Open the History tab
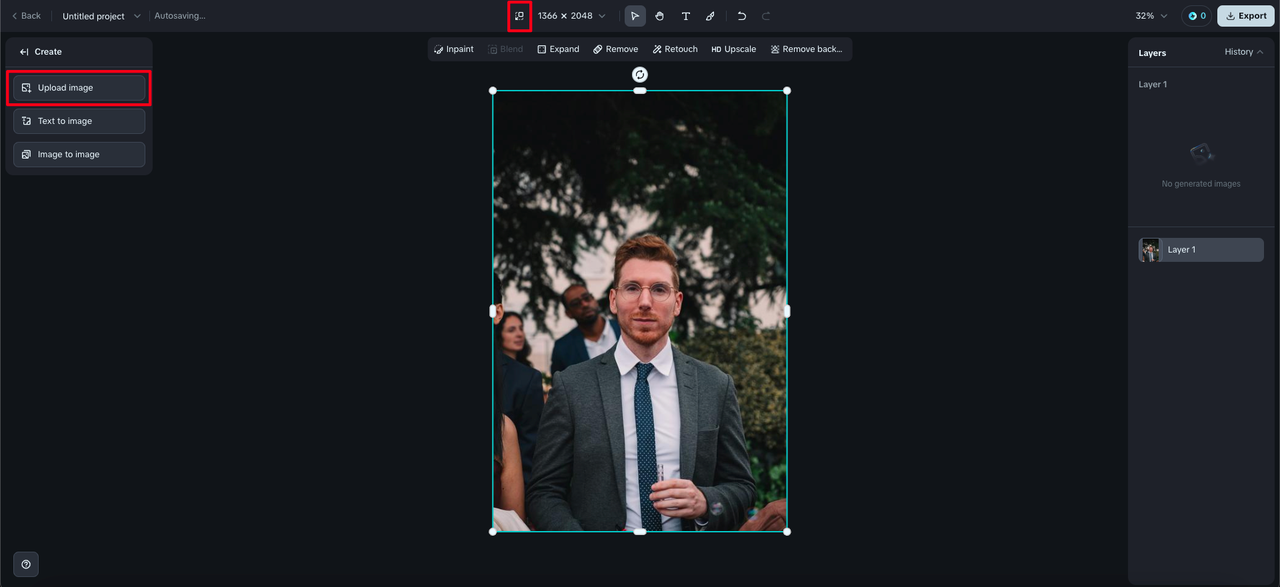 1243,52
